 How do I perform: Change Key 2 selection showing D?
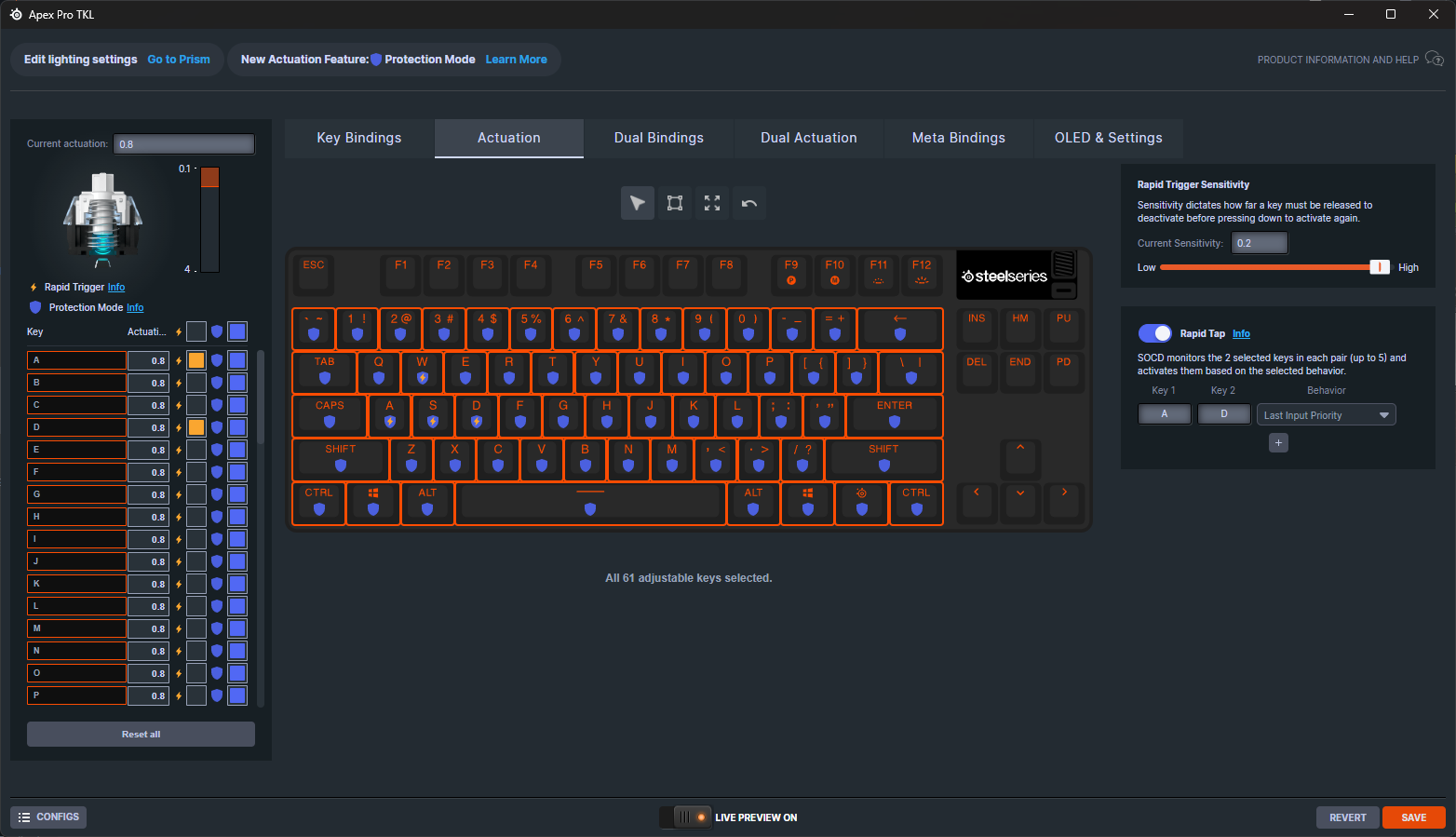pyautogui.click(x=1223, y=412)
